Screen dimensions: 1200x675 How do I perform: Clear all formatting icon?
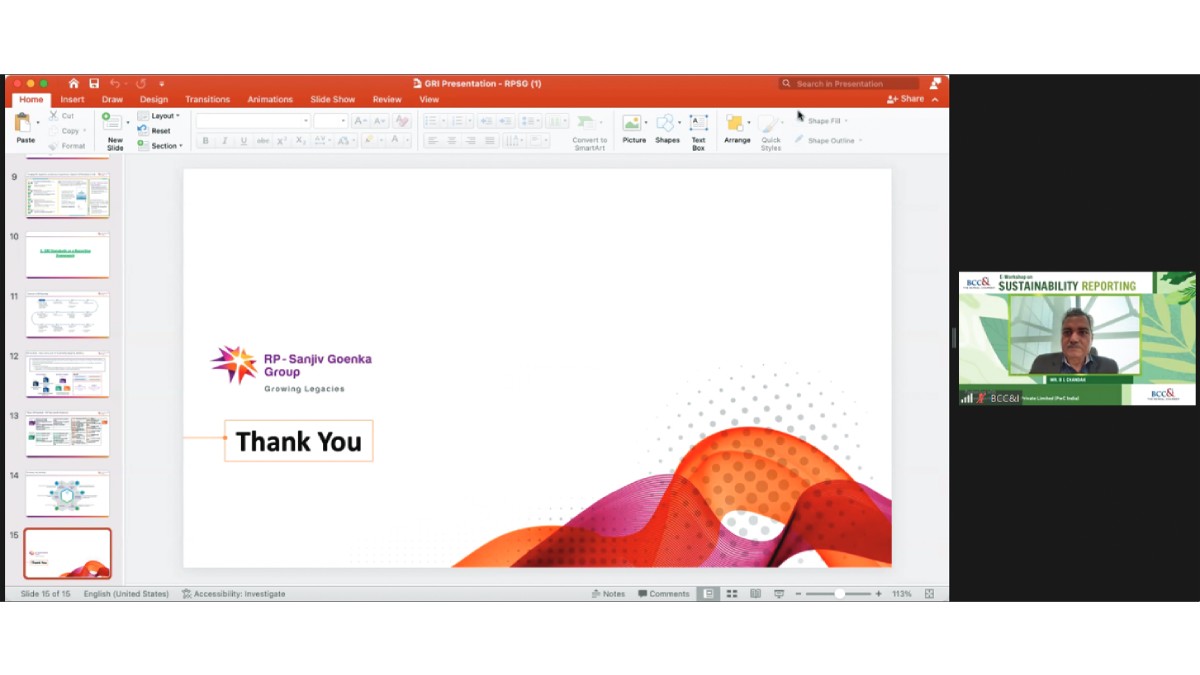point(402,121)
